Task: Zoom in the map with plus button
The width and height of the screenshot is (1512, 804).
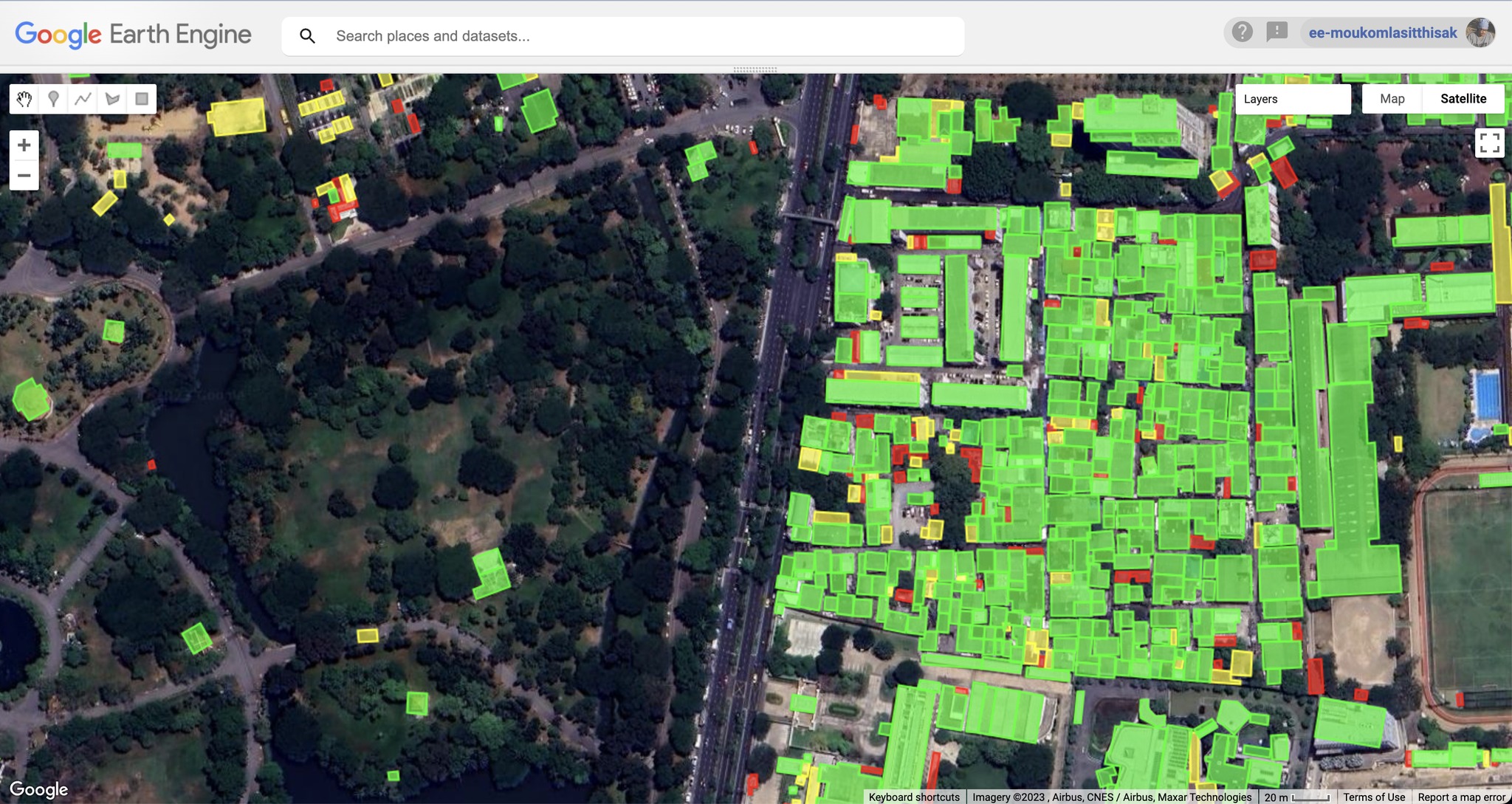Action: [x=24, y=145]
